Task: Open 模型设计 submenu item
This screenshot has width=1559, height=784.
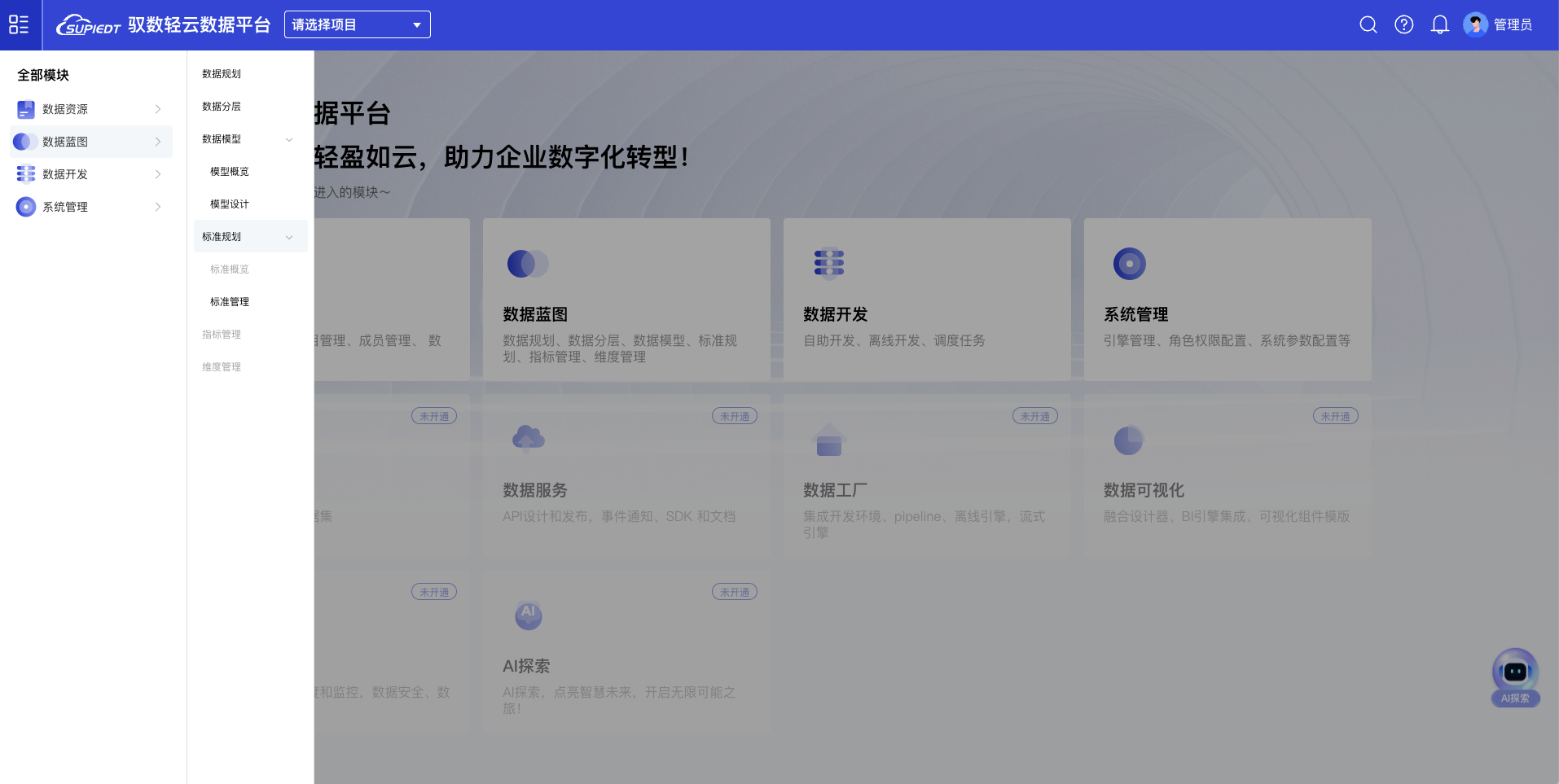Action: point(230,204)
